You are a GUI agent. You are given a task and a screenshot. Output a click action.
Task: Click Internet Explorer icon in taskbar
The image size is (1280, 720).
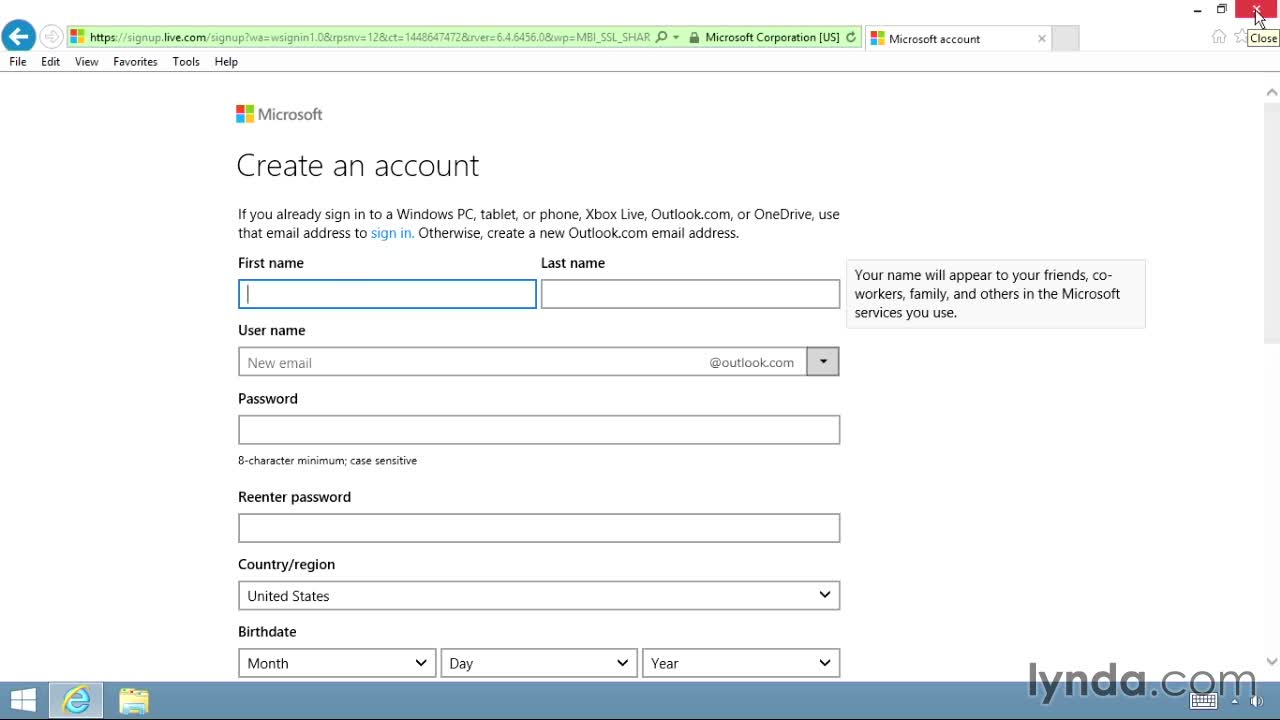[x=77, y=700]
